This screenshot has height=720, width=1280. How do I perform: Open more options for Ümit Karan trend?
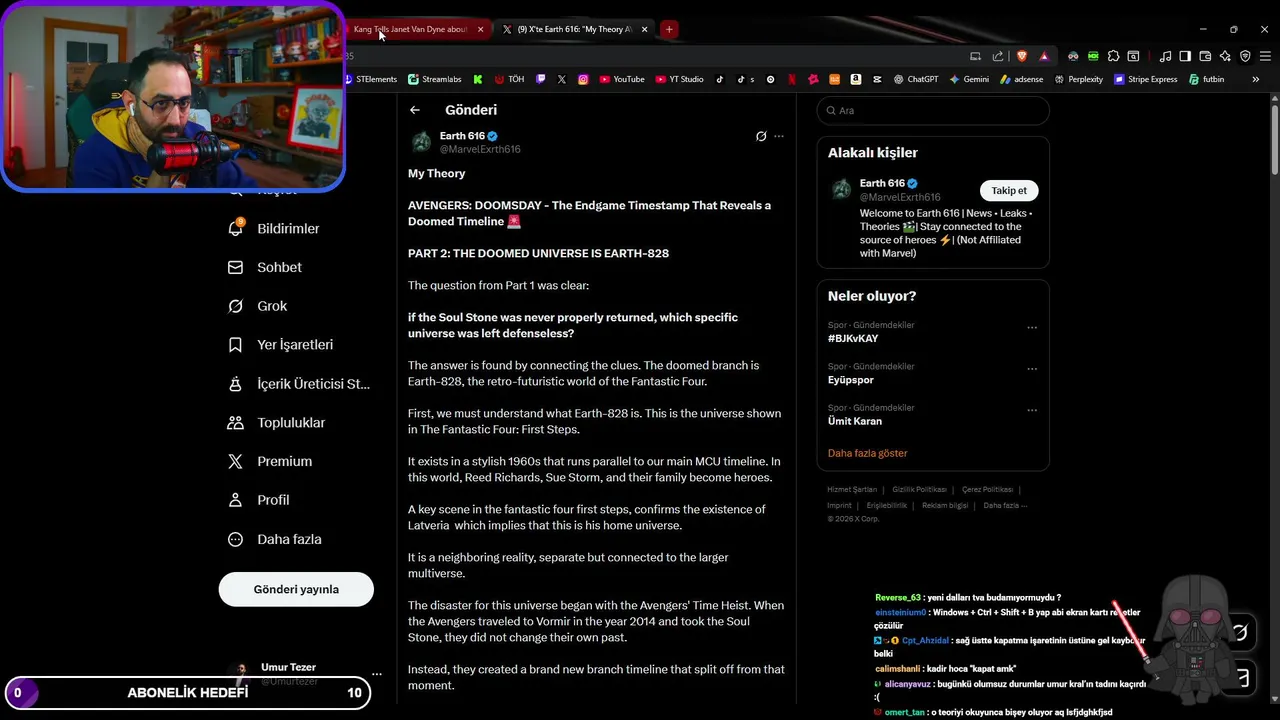1032,410
